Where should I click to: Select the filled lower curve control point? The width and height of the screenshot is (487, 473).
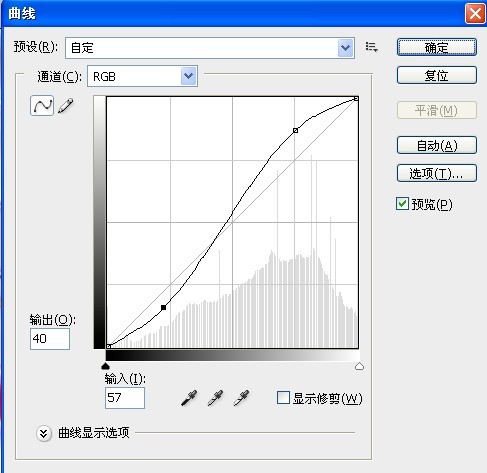click(163, 308)
